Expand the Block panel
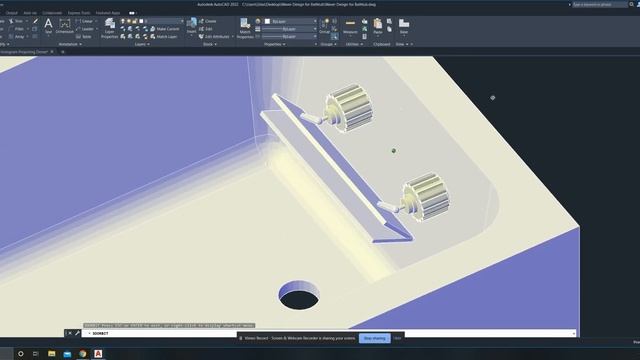 pyautogui.click(x=210, y=44)
